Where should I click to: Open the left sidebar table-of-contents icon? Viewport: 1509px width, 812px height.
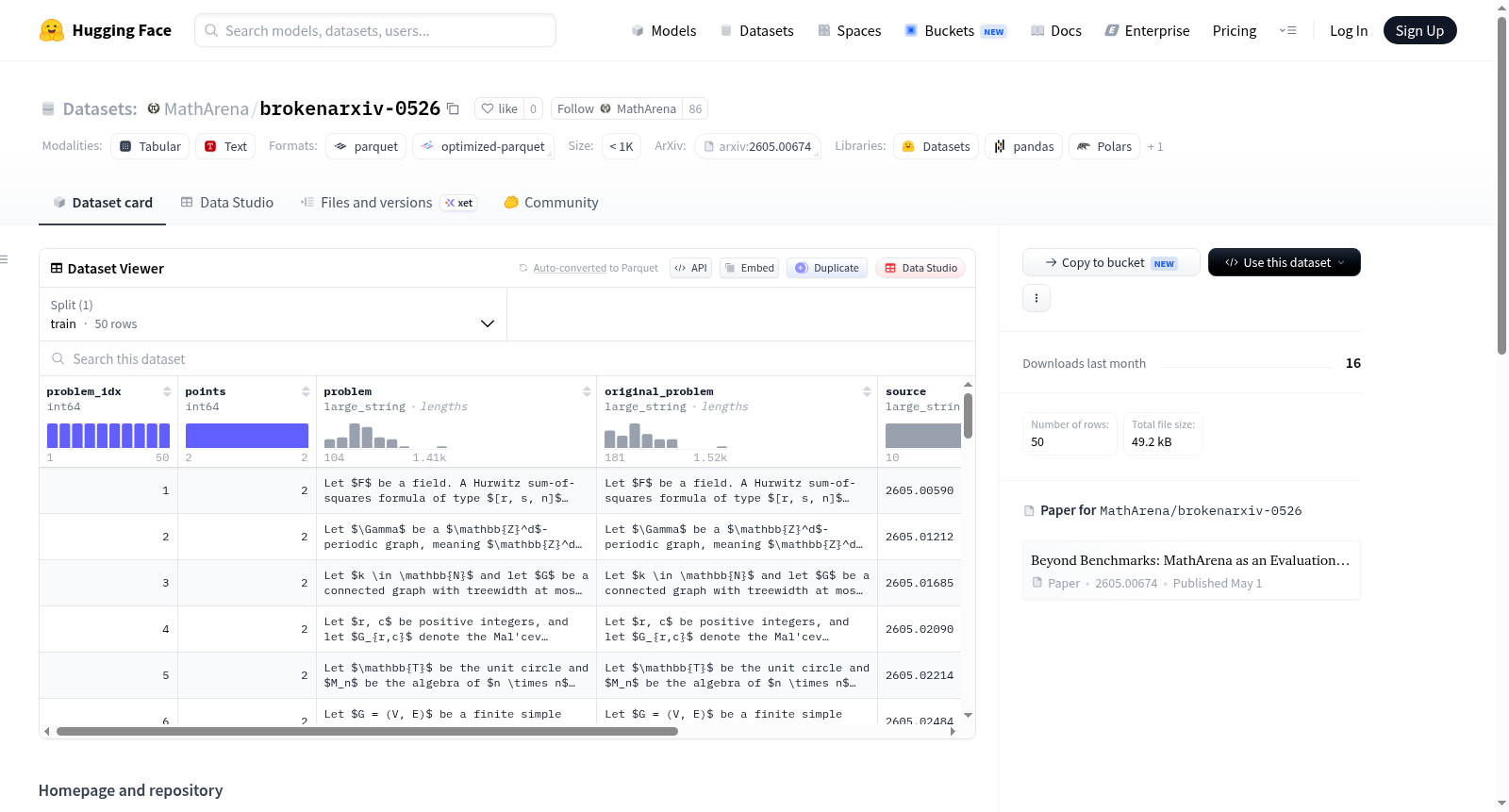click(4, 259)
